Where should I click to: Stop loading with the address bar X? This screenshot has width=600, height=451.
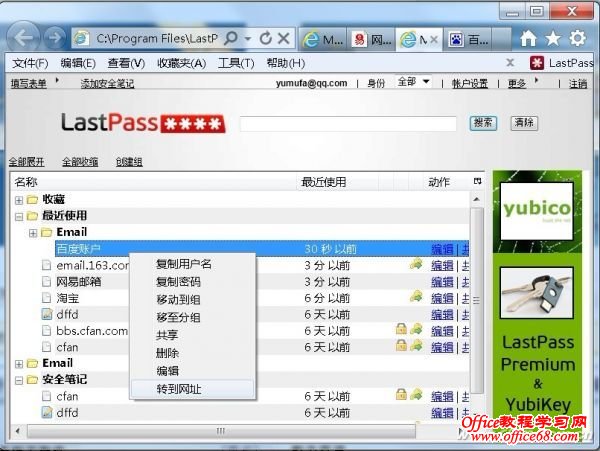[x=284, y=38]
